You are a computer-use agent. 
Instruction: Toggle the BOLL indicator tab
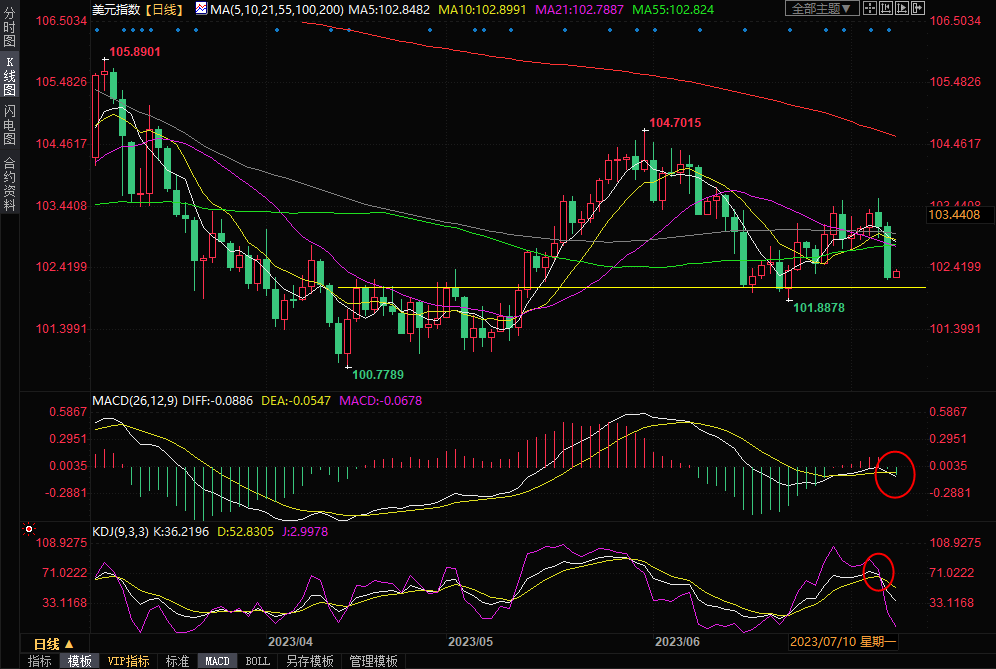[257, 661]
